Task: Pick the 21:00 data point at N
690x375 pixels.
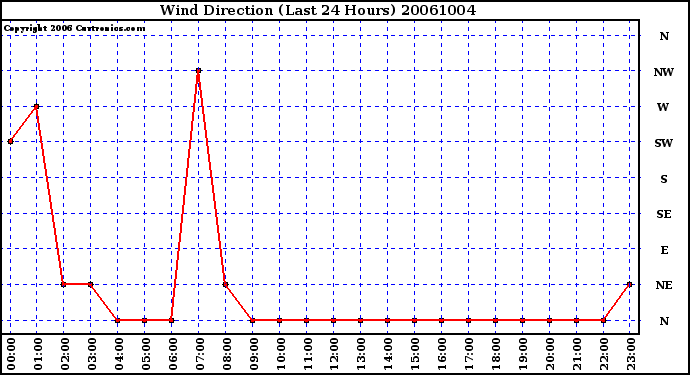Action: (x=576, y=320)
